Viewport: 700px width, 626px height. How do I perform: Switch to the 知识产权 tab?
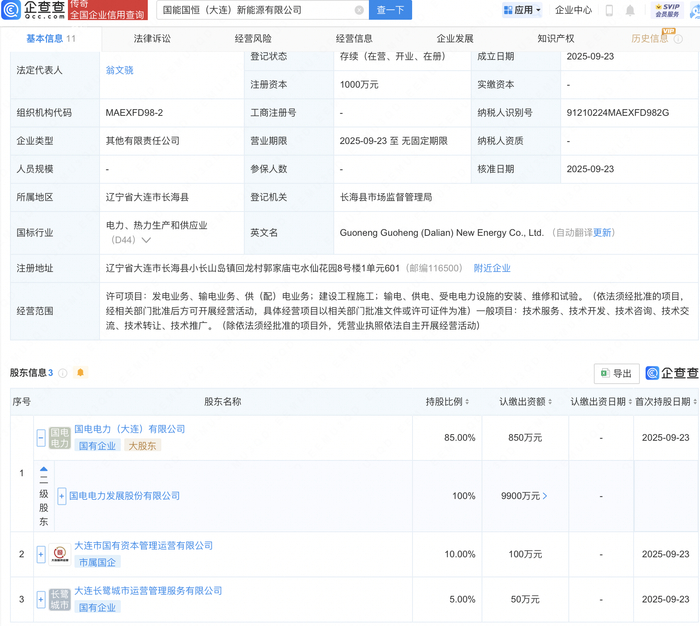[x=555, y=39]
